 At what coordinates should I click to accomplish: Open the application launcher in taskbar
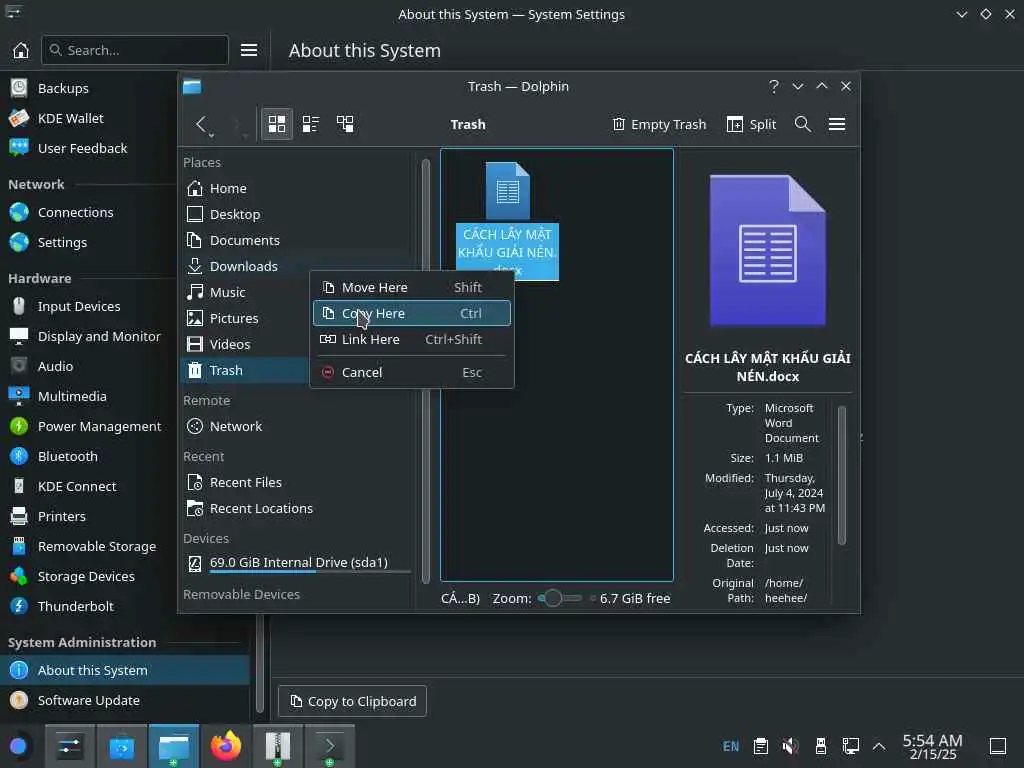[x=18, y=746]
